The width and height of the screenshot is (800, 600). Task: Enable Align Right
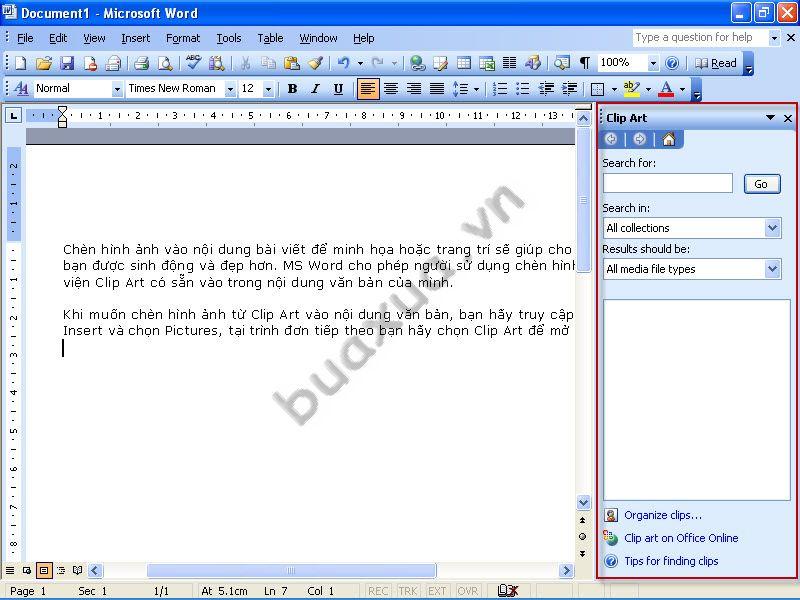point(414,89)
